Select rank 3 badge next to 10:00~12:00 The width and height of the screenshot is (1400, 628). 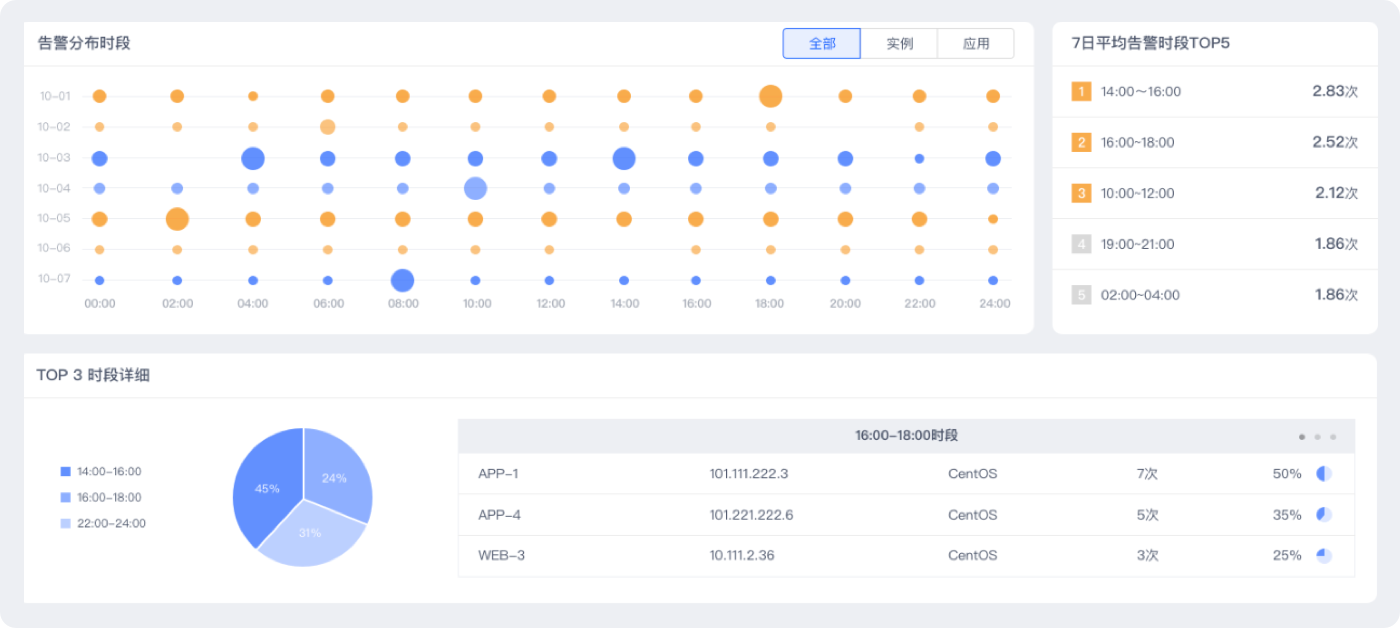(1081, 193)
